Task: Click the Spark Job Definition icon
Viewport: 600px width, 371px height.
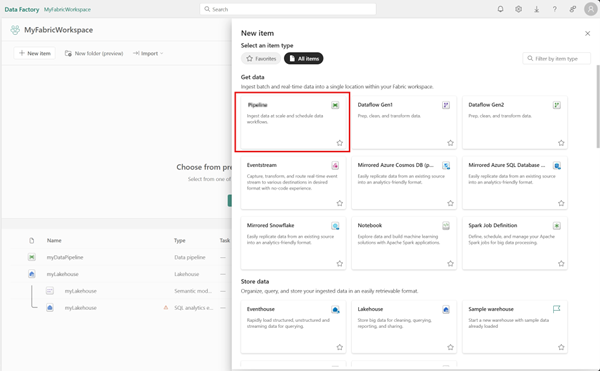Action: tap(557, 226)
